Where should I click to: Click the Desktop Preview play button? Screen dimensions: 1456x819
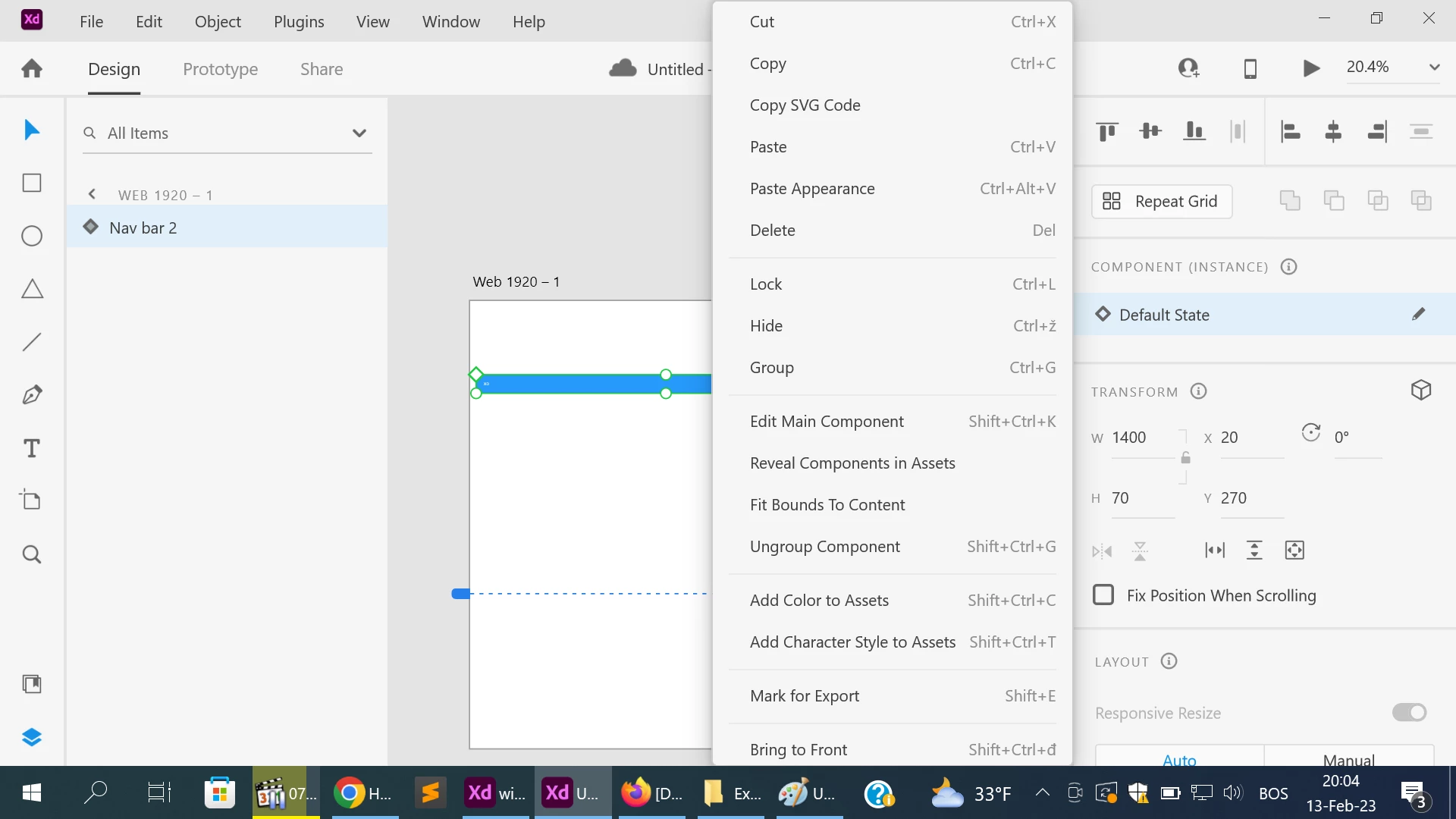[1311, 68]
